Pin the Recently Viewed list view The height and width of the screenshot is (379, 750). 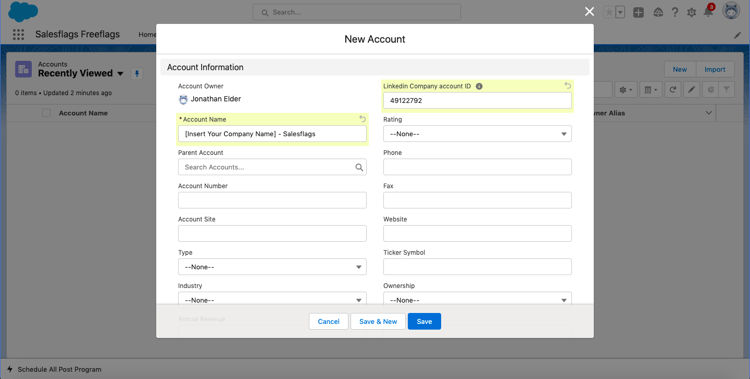coord(137,74)
